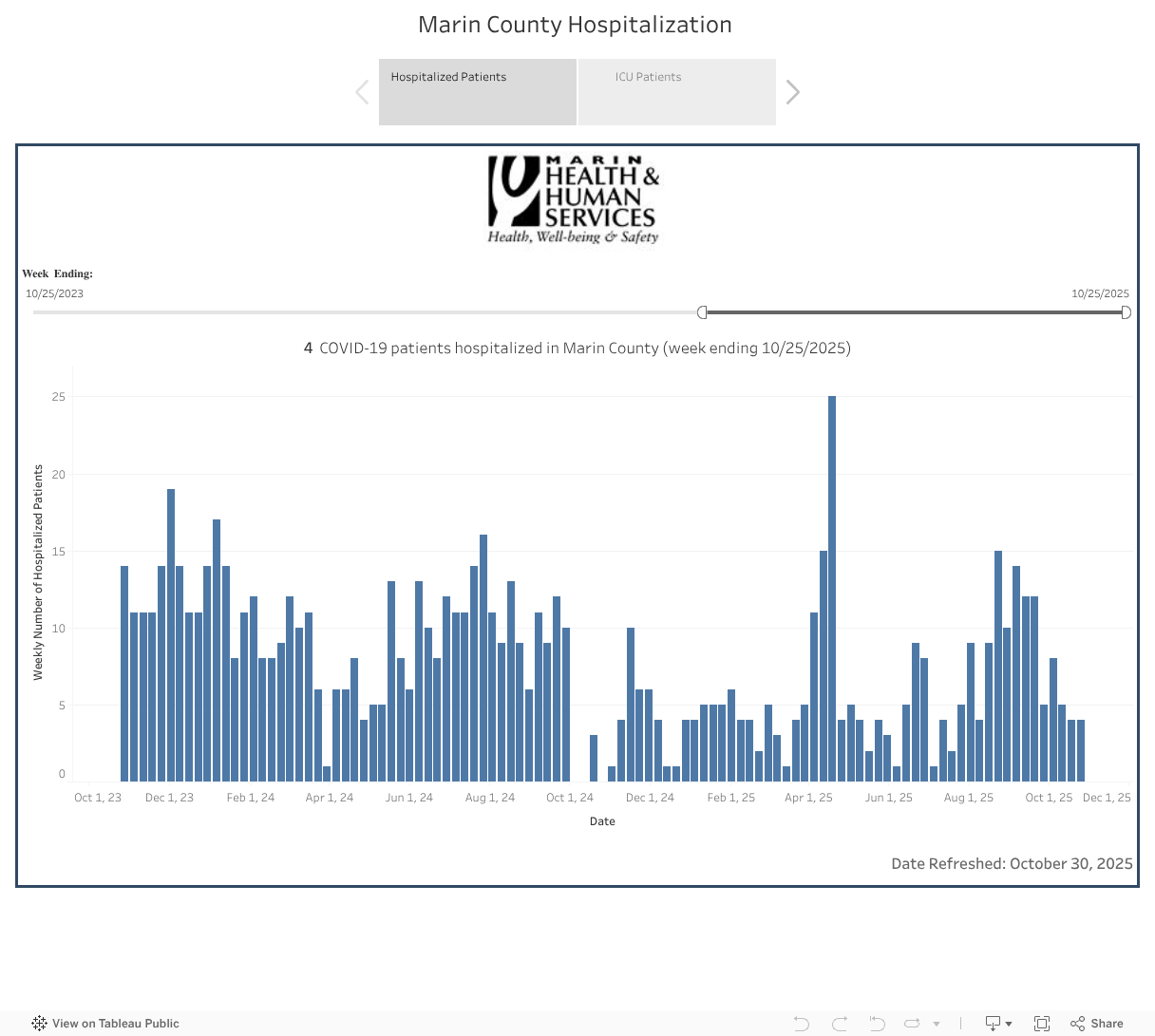Click the Undo icon in Tableau toolbar
Image resolution: width=1155 pixels, height=1036 pixels.
(x=802, y=1024)
